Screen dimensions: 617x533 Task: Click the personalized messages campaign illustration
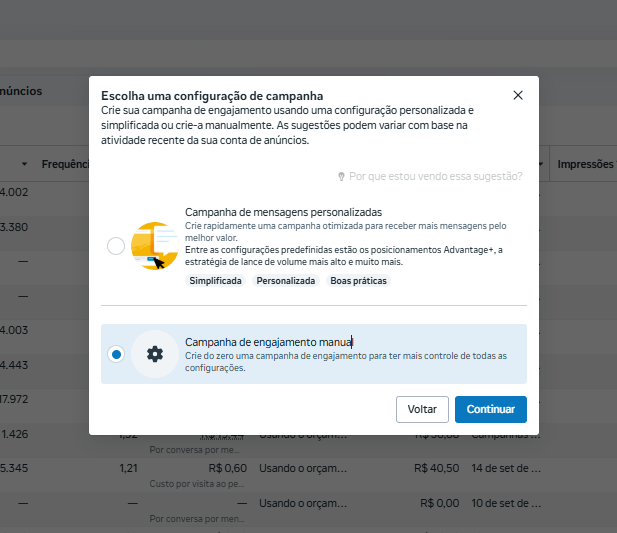click(155, 246)
